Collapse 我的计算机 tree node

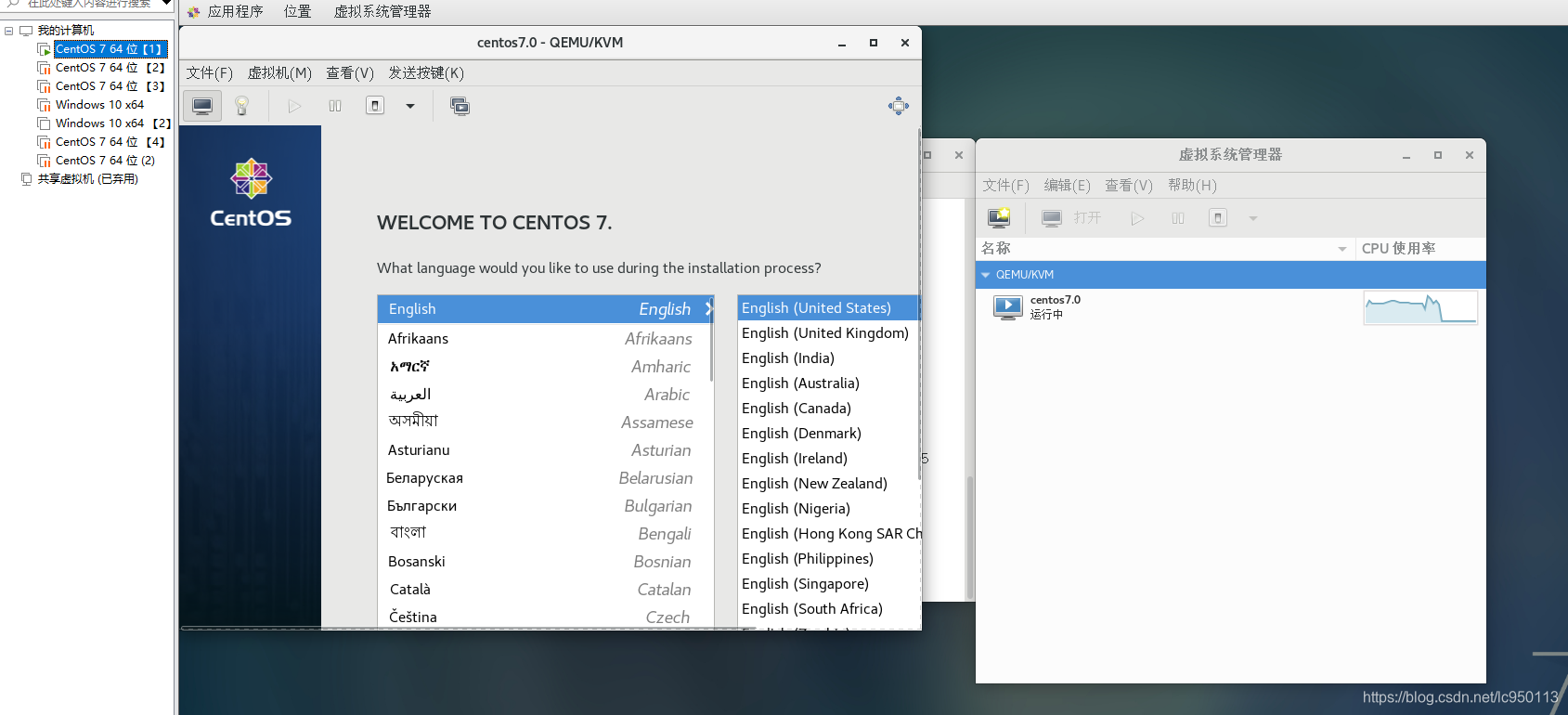coord(8,31)
